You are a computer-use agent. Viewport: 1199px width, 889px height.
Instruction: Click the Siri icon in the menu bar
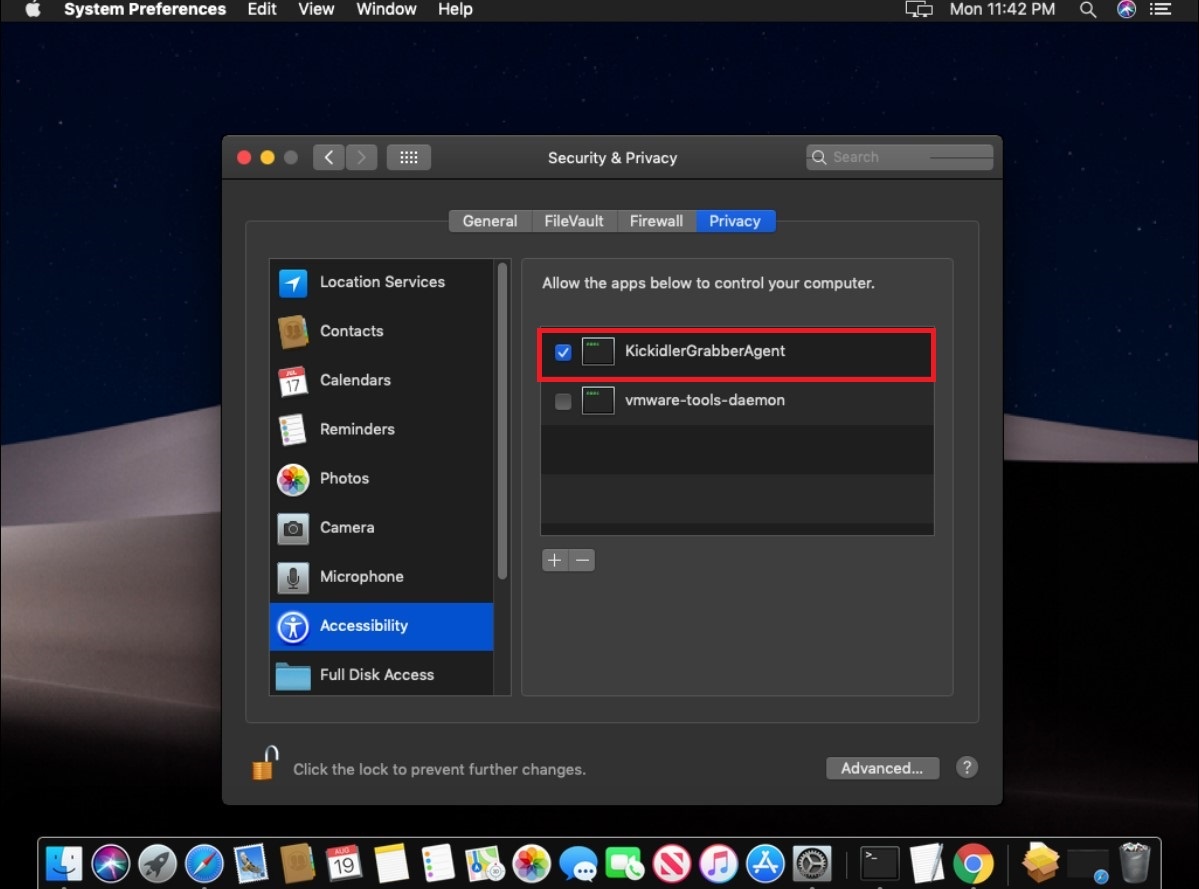[1126, 9]
